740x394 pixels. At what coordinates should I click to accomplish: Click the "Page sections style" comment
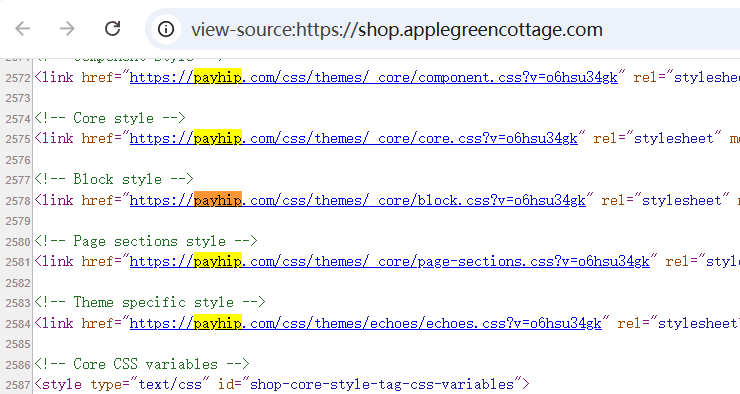pyautogui.click(x=146, y=241)
